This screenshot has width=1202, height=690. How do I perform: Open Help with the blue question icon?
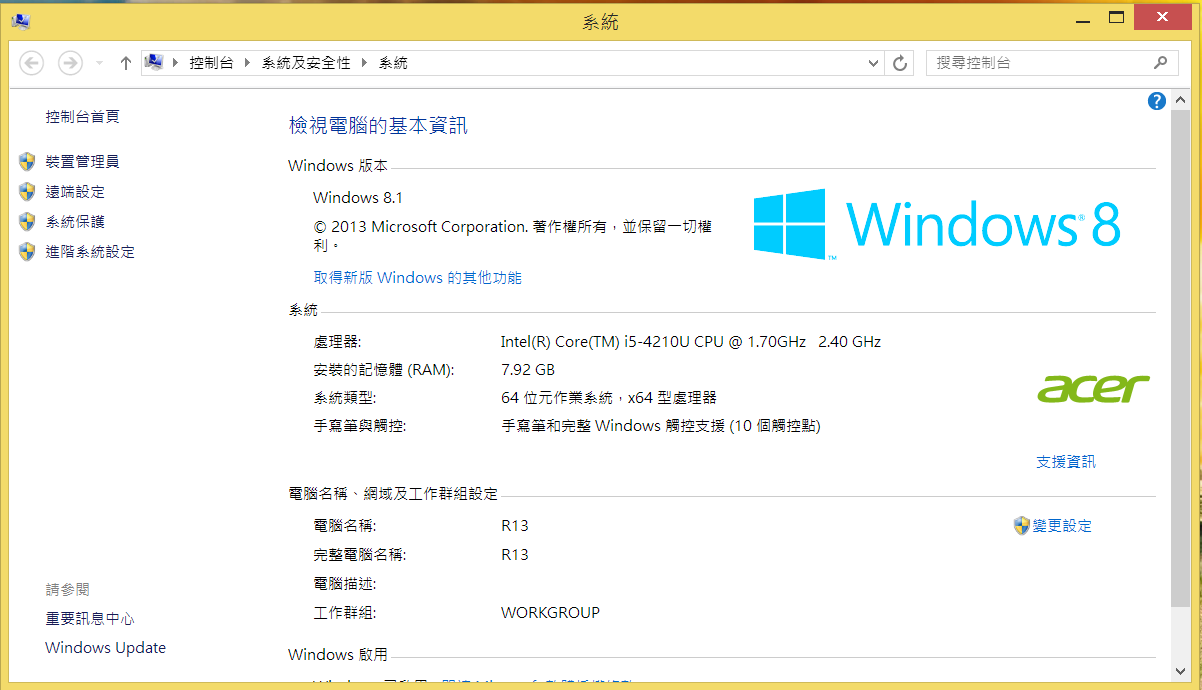(1157, 101)
